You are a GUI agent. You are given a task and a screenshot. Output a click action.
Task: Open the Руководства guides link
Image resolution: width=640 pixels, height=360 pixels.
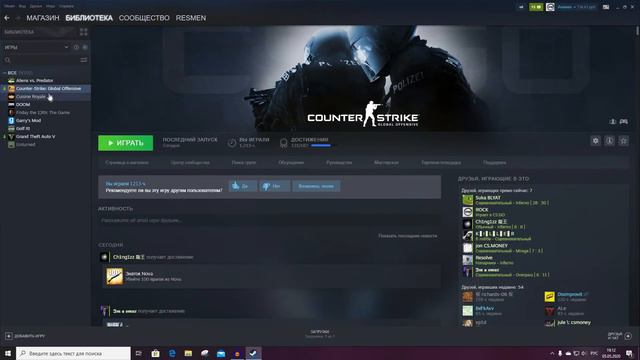(x=339, y=162)
